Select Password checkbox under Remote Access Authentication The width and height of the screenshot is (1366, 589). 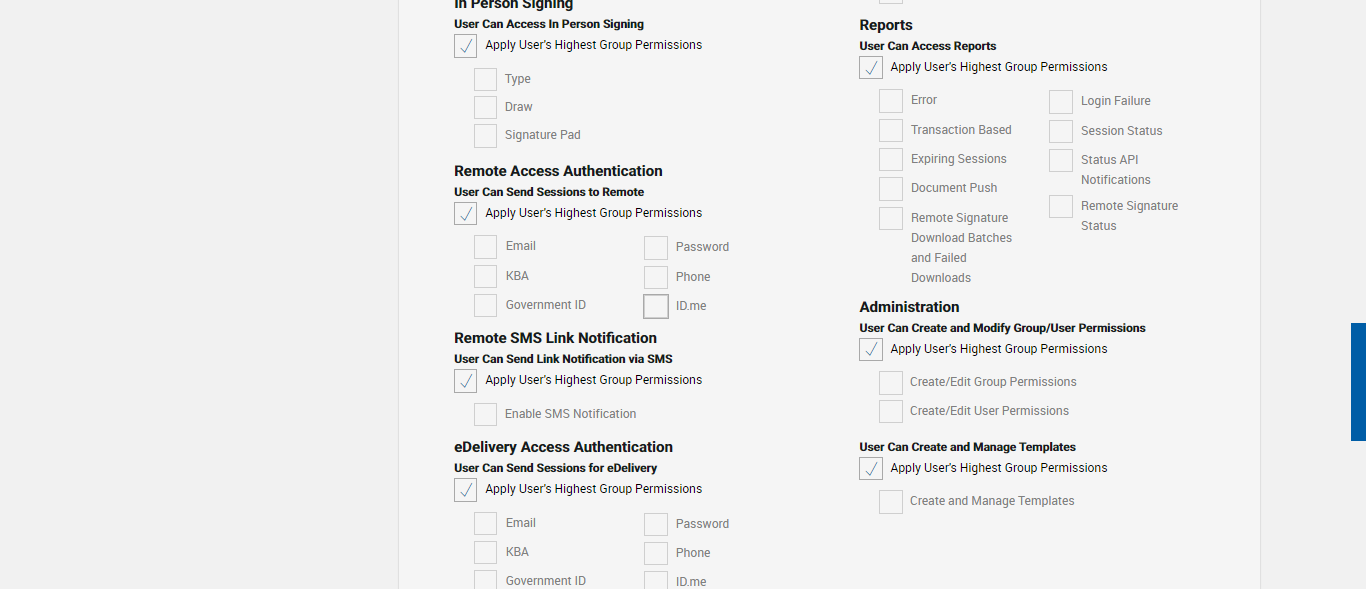click(656, 248)
